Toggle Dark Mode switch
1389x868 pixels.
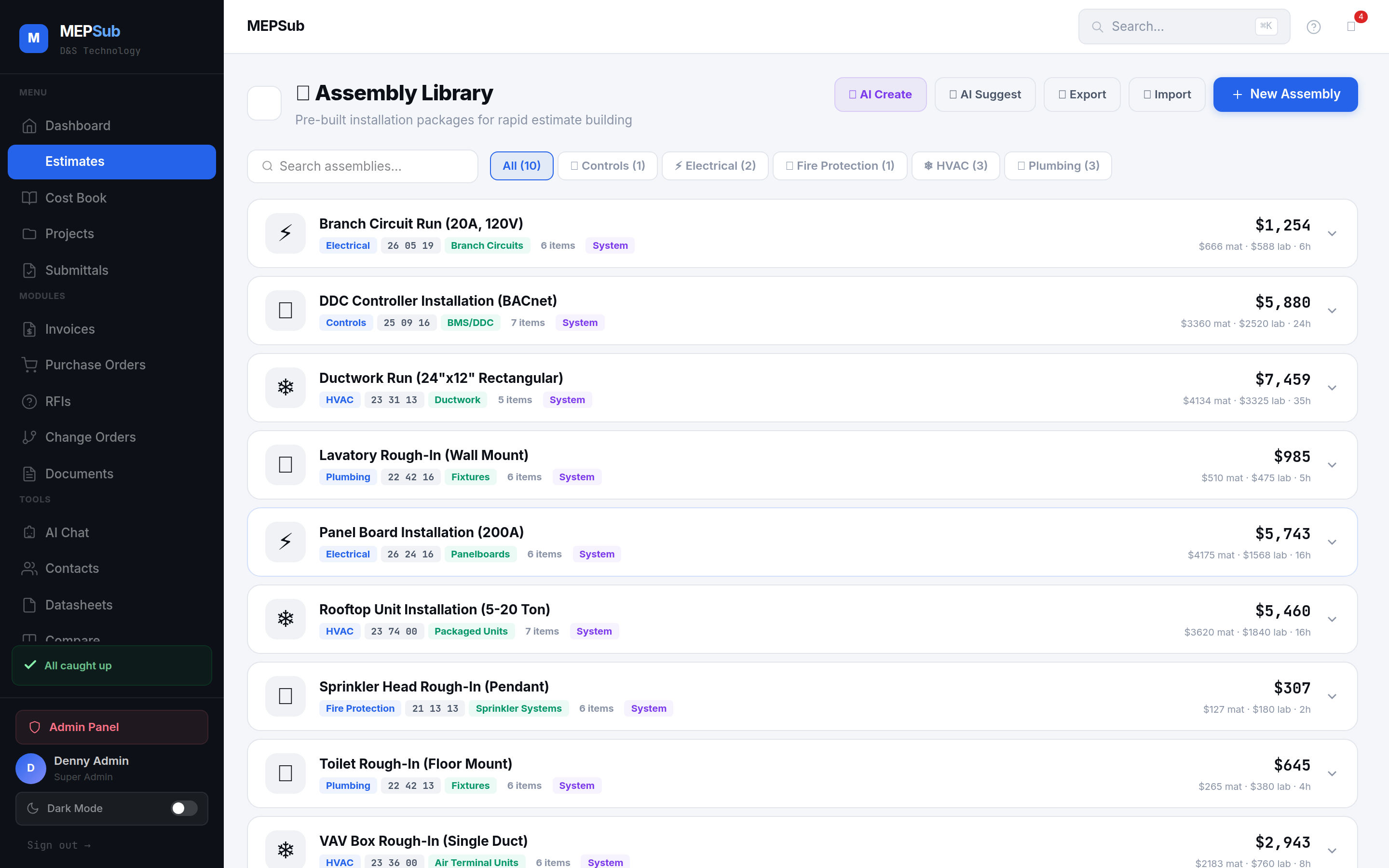point(184,808)
